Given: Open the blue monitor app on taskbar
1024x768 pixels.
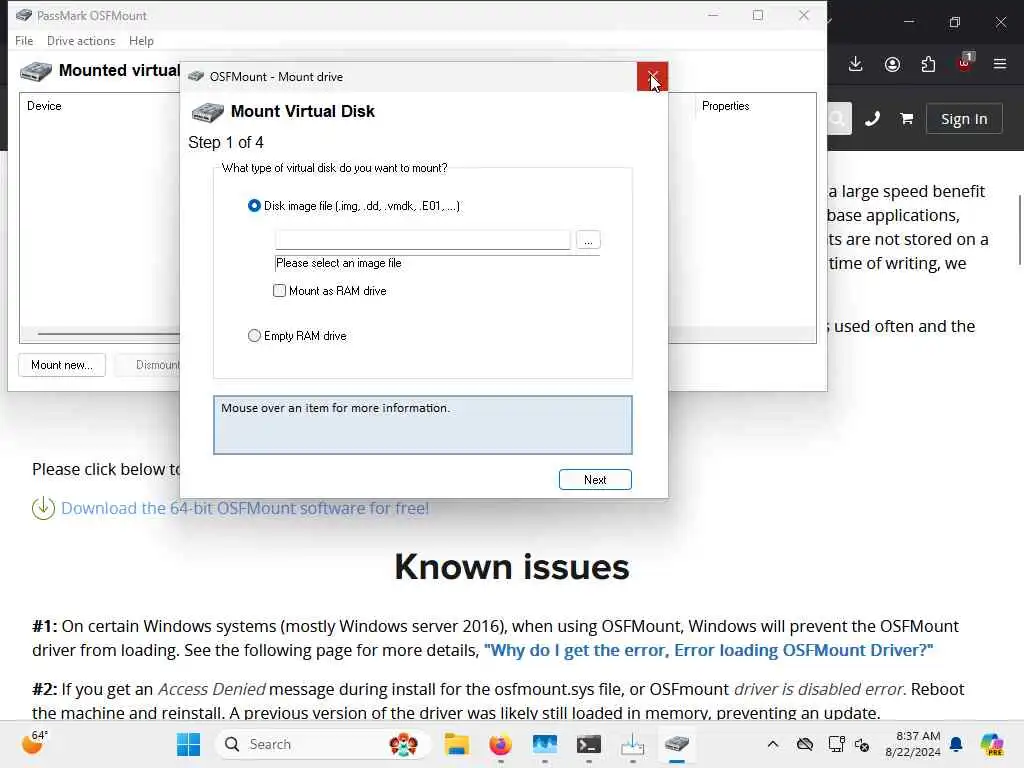Looking at the screenshot, I should (x=545, y=744).
